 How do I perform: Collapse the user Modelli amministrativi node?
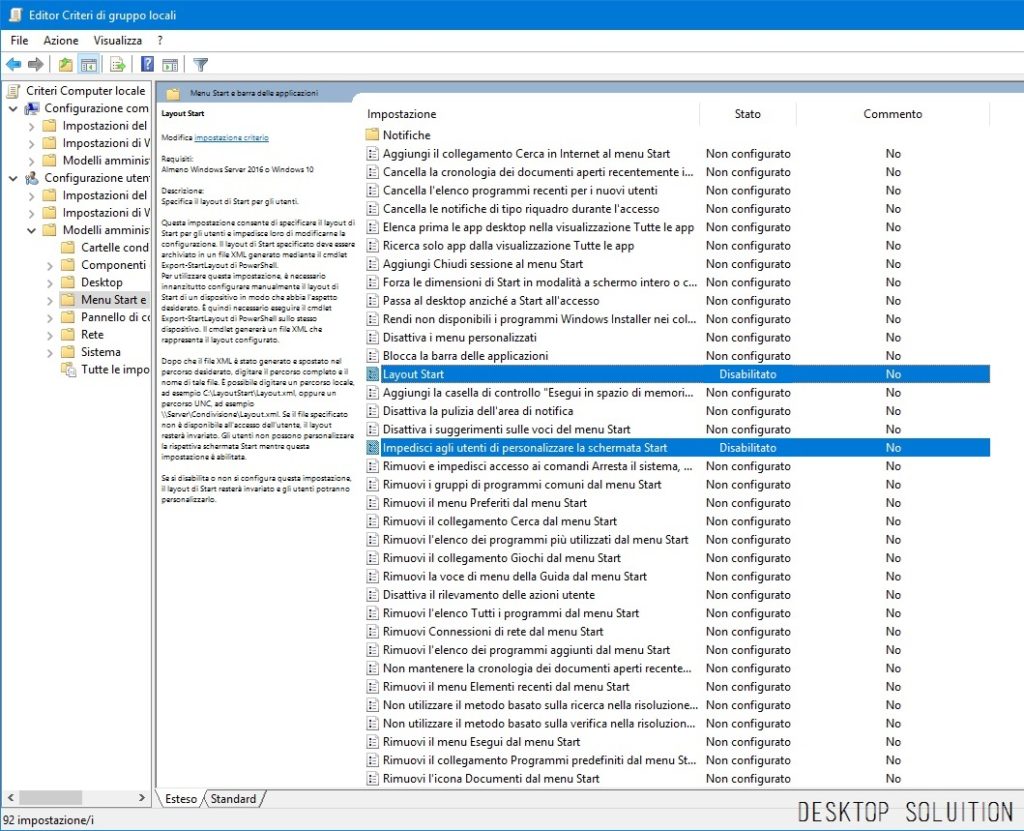pos(31,230)
